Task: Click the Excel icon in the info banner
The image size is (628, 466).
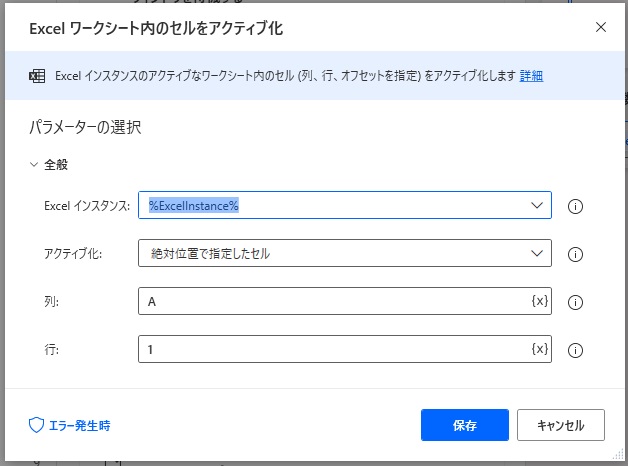Action: pos(38,76)
